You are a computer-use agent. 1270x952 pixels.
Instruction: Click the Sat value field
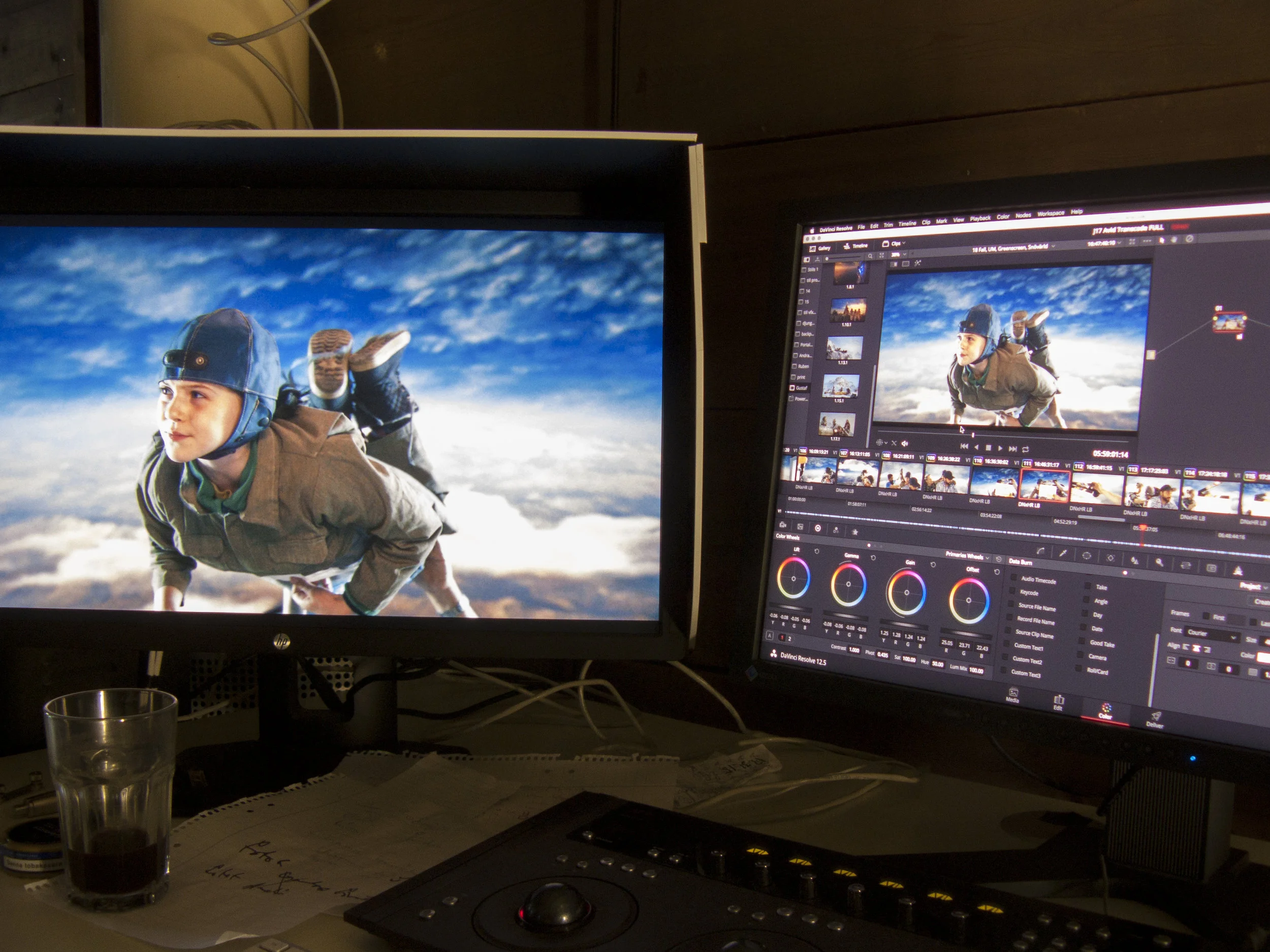909,660
